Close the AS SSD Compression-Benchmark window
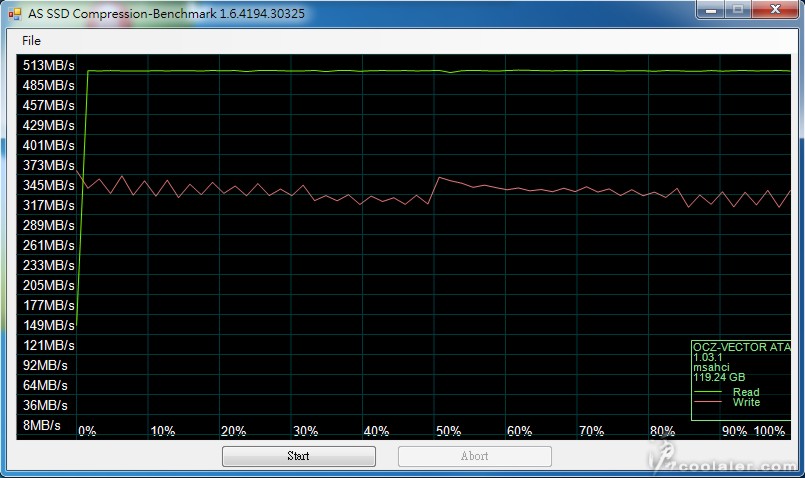 point(775,10)
